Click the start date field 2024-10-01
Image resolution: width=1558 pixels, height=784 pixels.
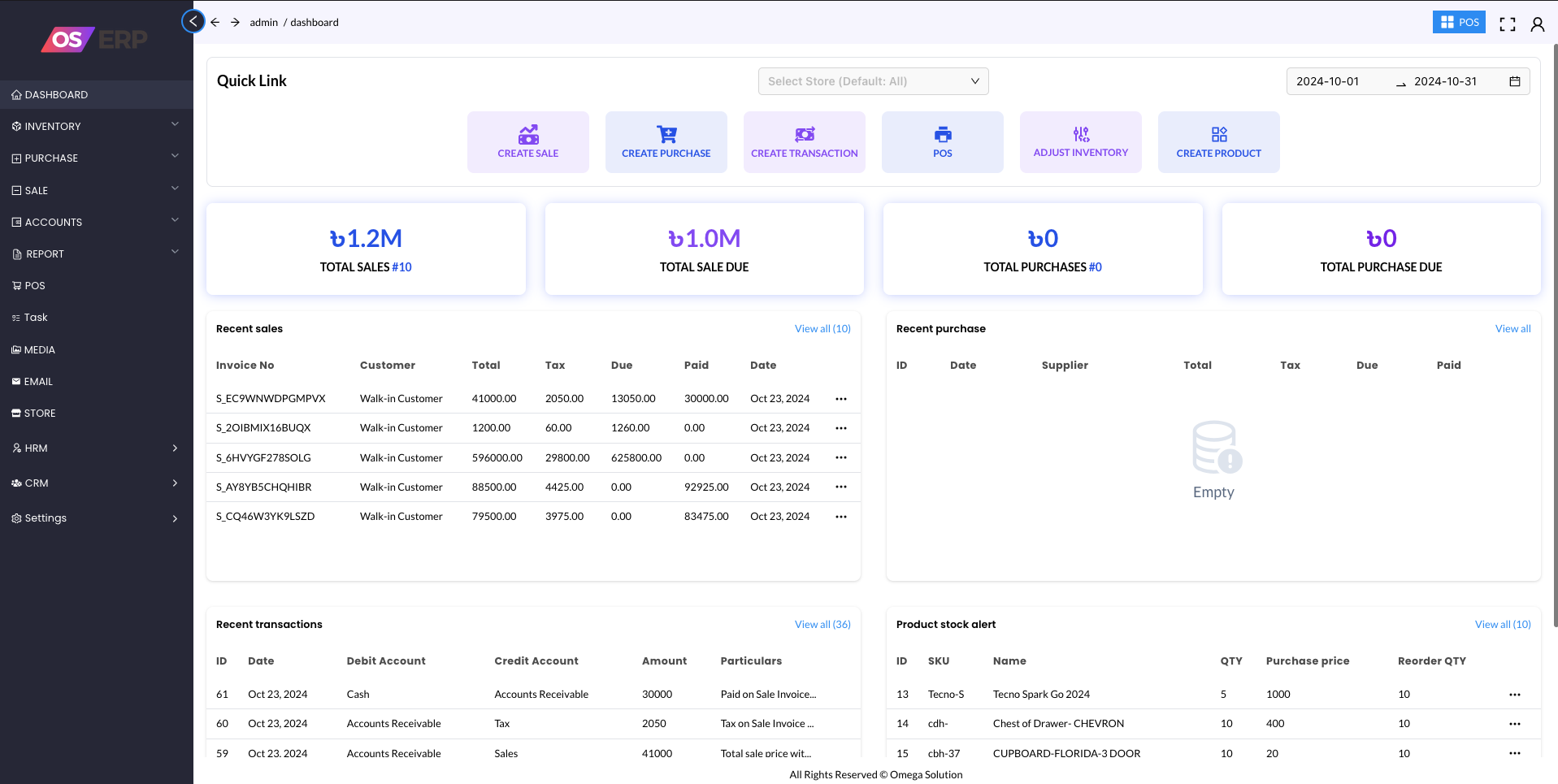(1328, 81)
